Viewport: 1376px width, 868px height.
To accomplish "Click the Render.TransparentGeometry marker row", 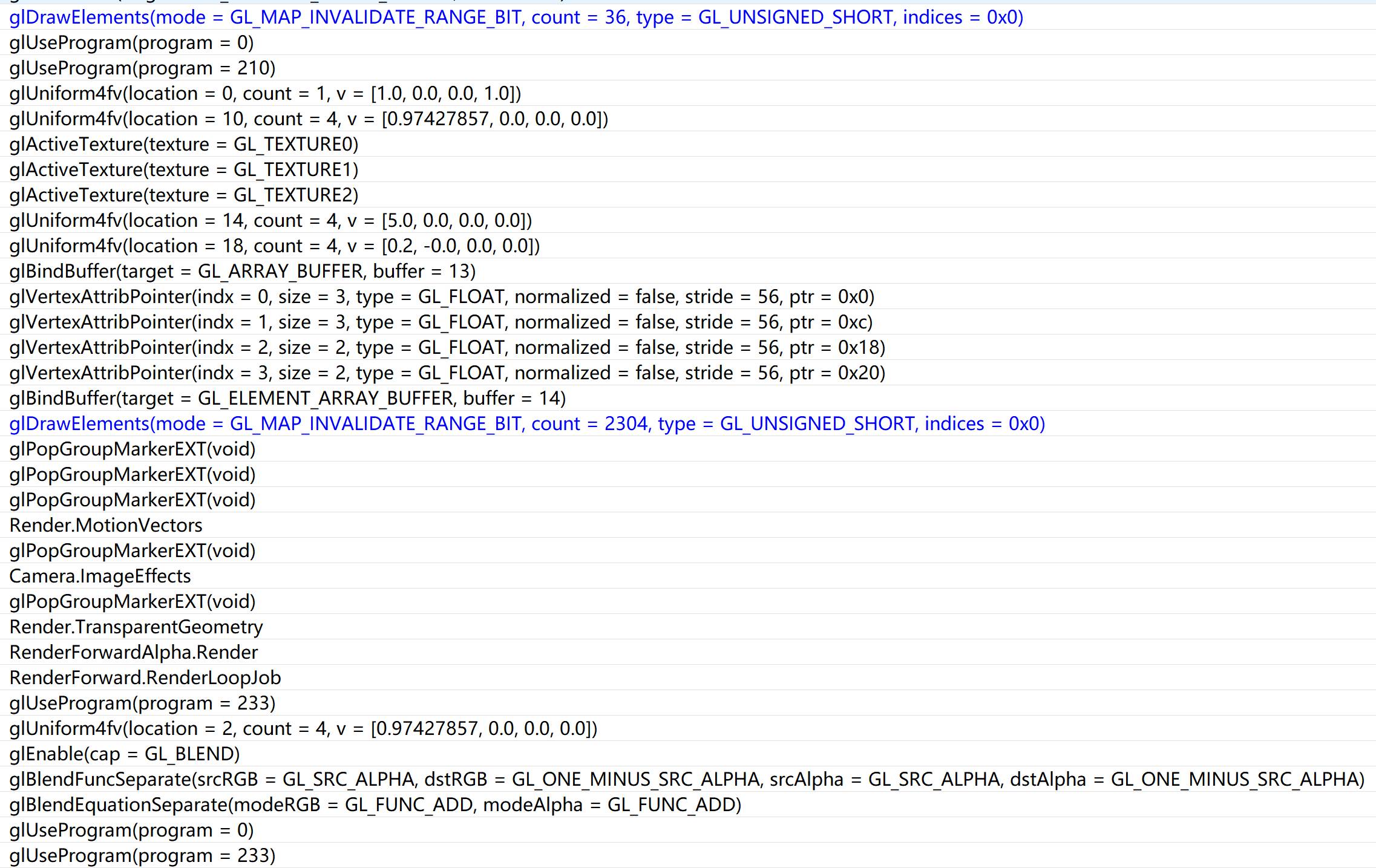I will (136, 627).
